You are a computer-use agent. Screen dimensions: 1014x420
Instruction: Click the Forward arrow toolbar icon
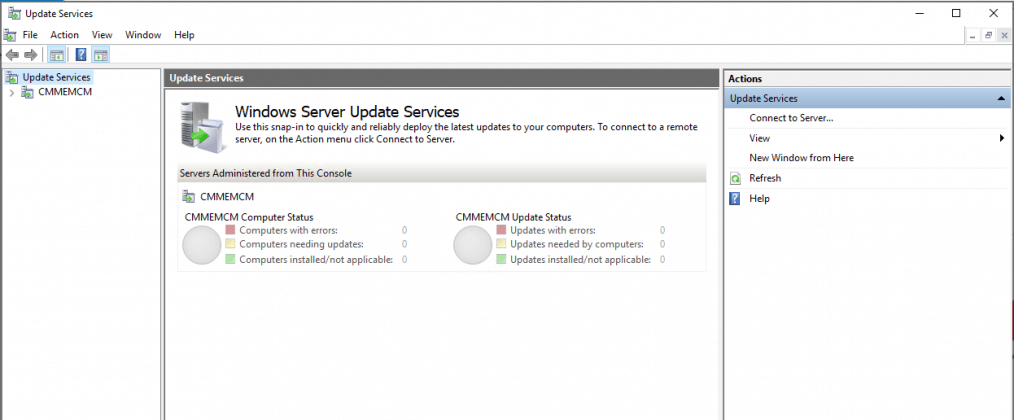(30, 55)
